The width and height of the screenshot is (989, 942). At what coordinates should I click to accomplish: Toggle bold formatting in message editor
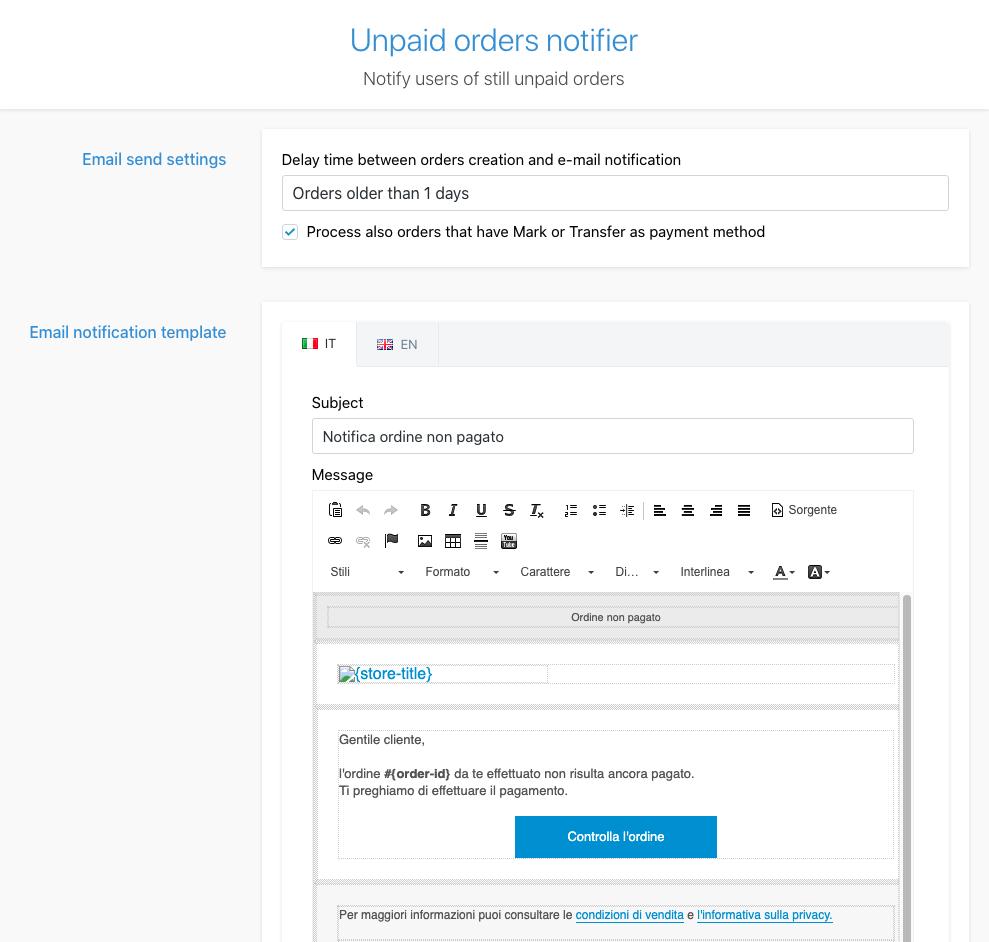point(425,510)
